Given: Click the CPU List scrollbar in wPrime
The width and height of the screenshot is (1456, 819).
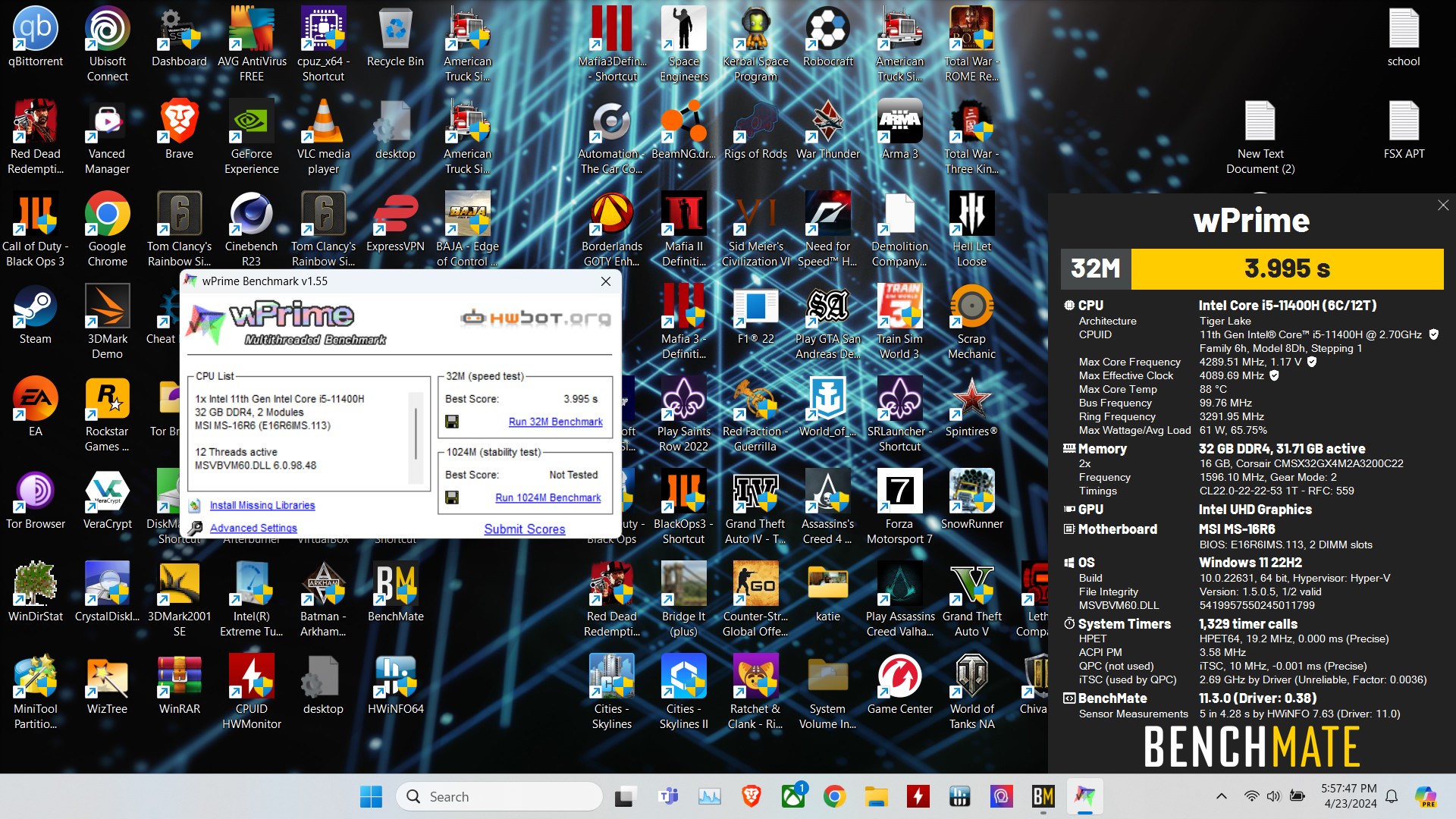Looking at the screenshot, I should coord(415,437).
